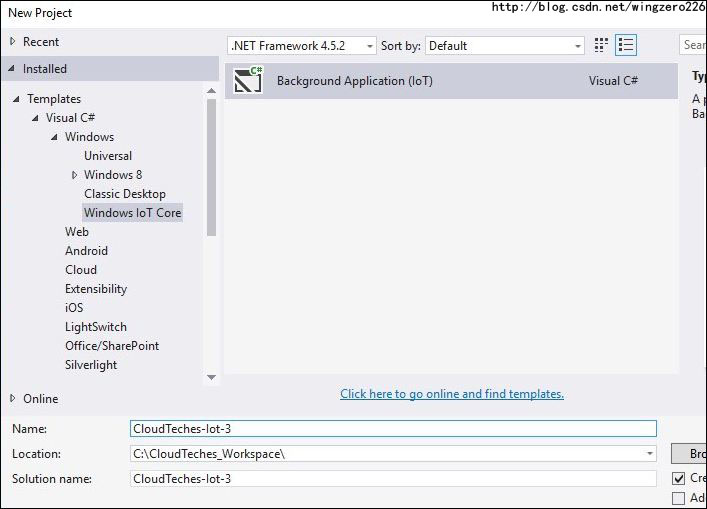Click Windows tree label
This screenshot has width=707, height=509.
coord(89,137)
